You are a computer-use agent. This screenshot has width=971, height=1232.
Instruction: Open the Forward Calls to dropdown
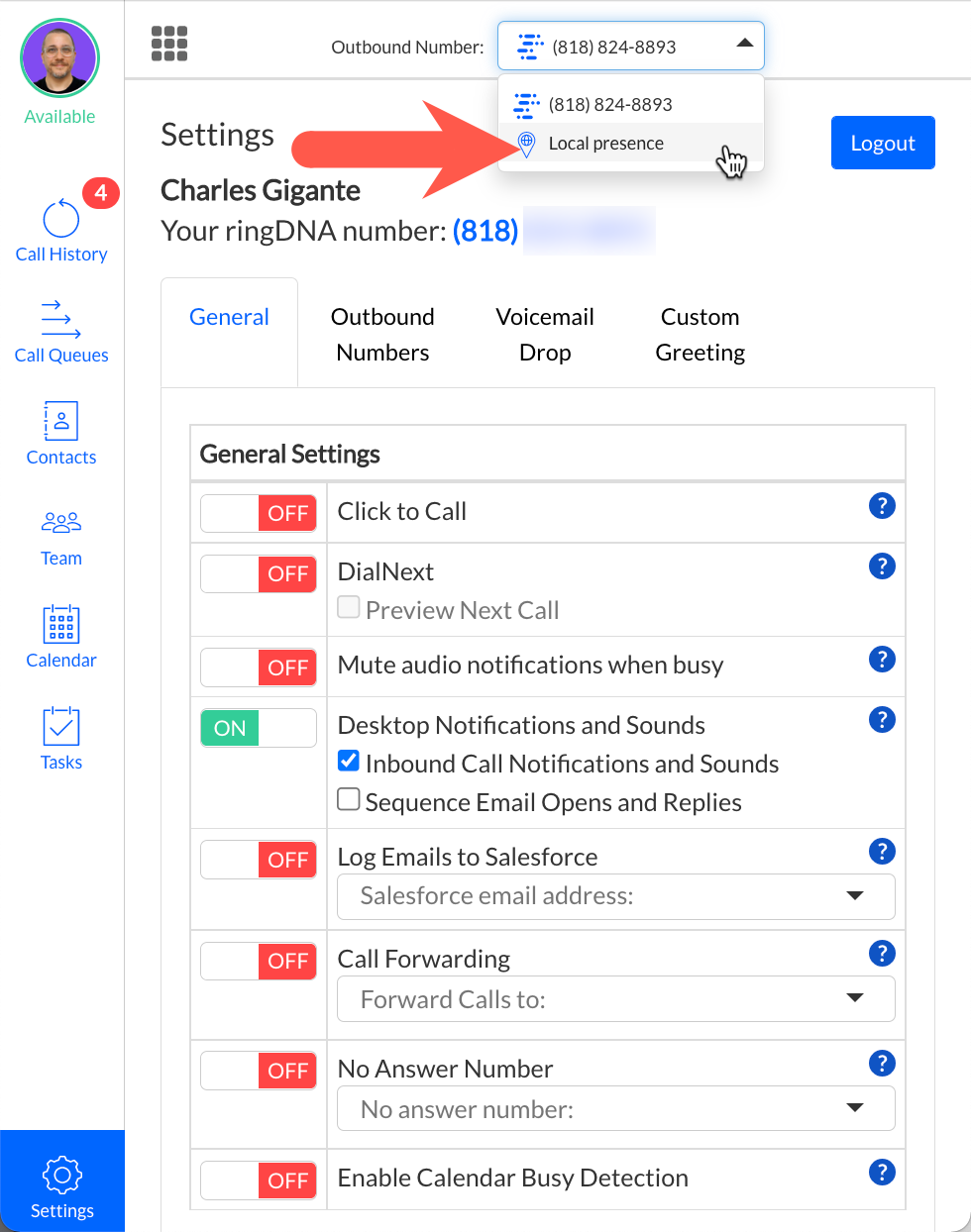[x=616, y=999]
